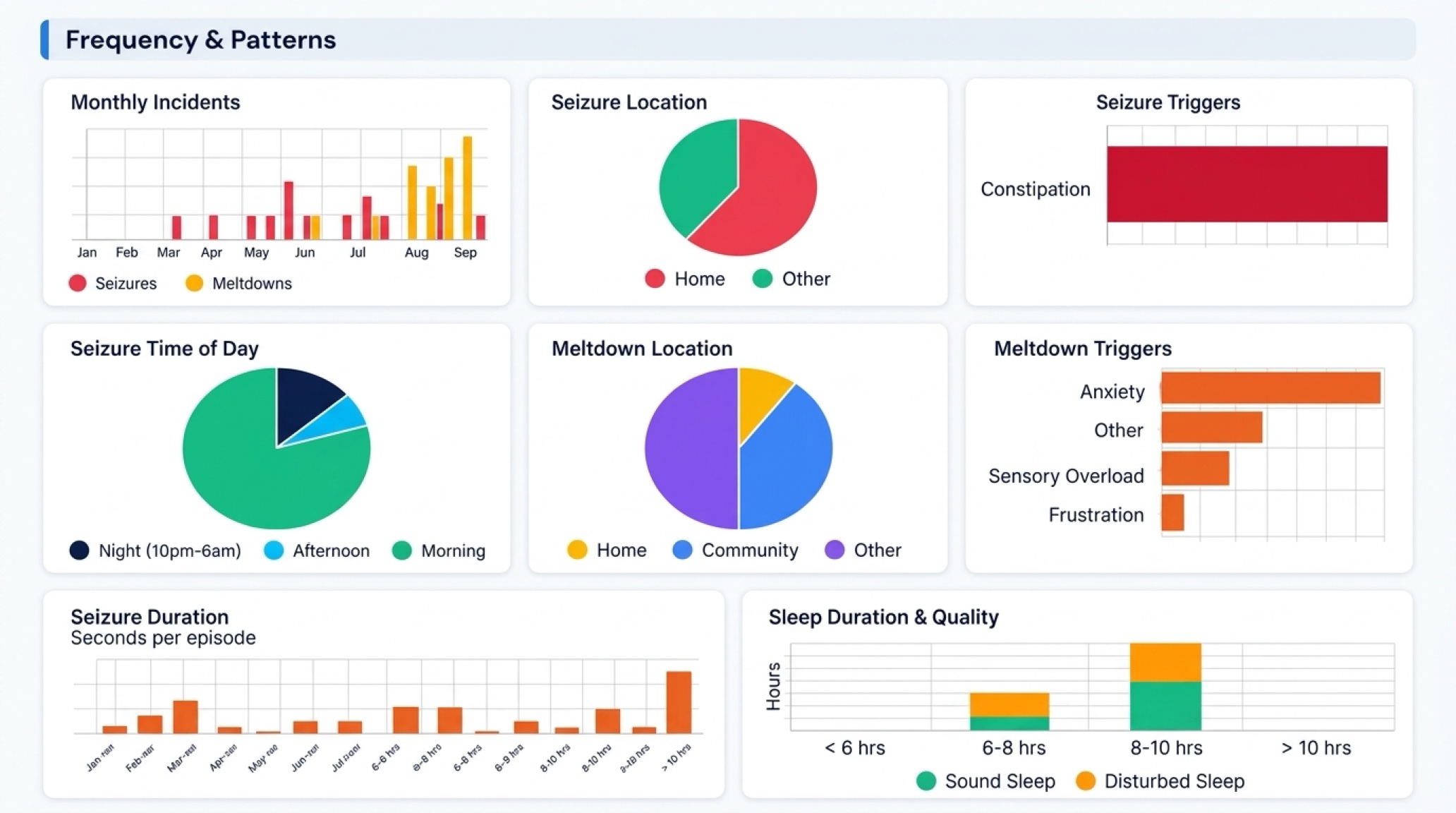
Task: Click the < 6 hrs label in Sleep chart
Action: point(855,748)
